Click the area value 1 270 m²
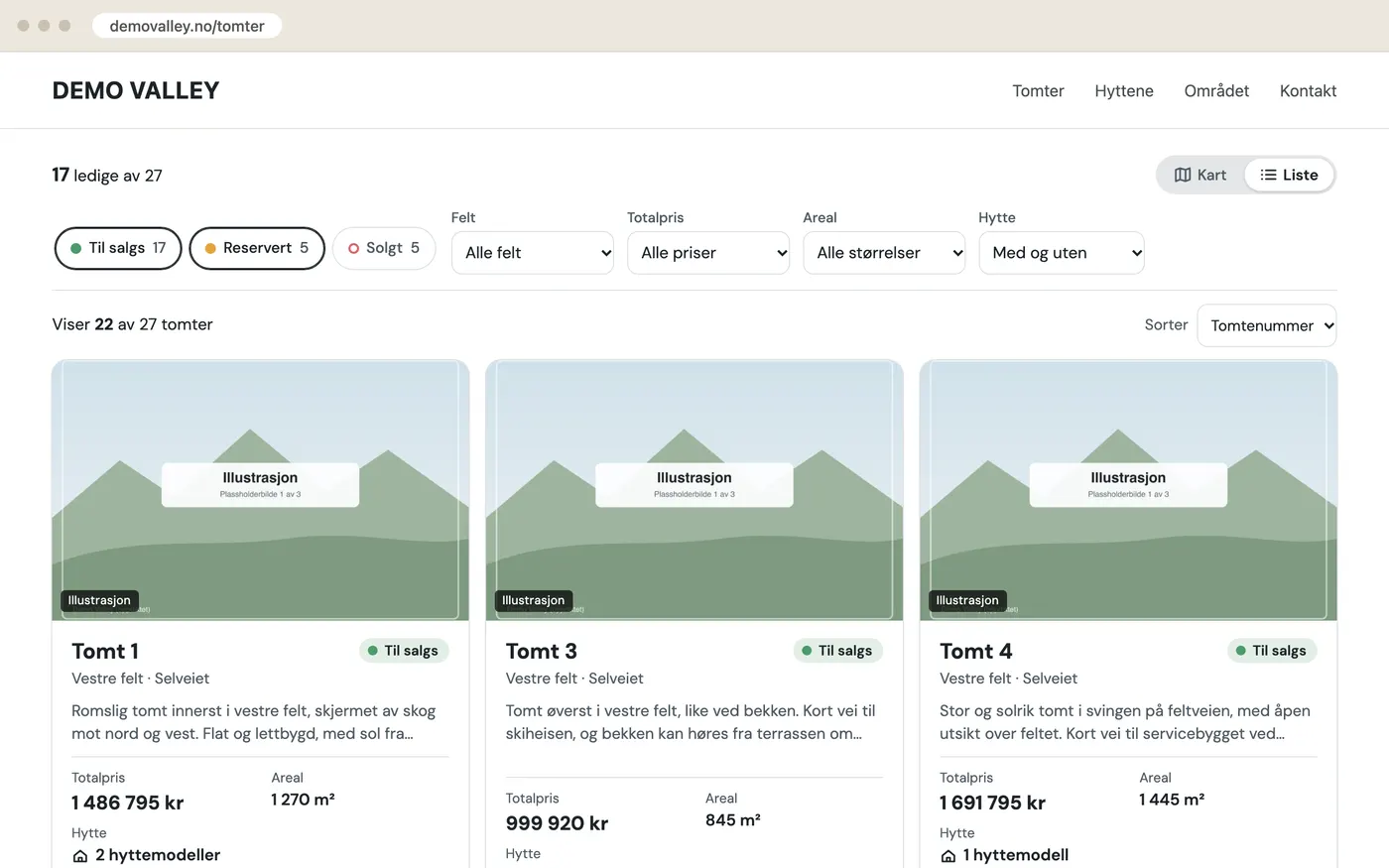This screenshot has height=868, width=1389. pyautogui.click(x=303, y=800)
